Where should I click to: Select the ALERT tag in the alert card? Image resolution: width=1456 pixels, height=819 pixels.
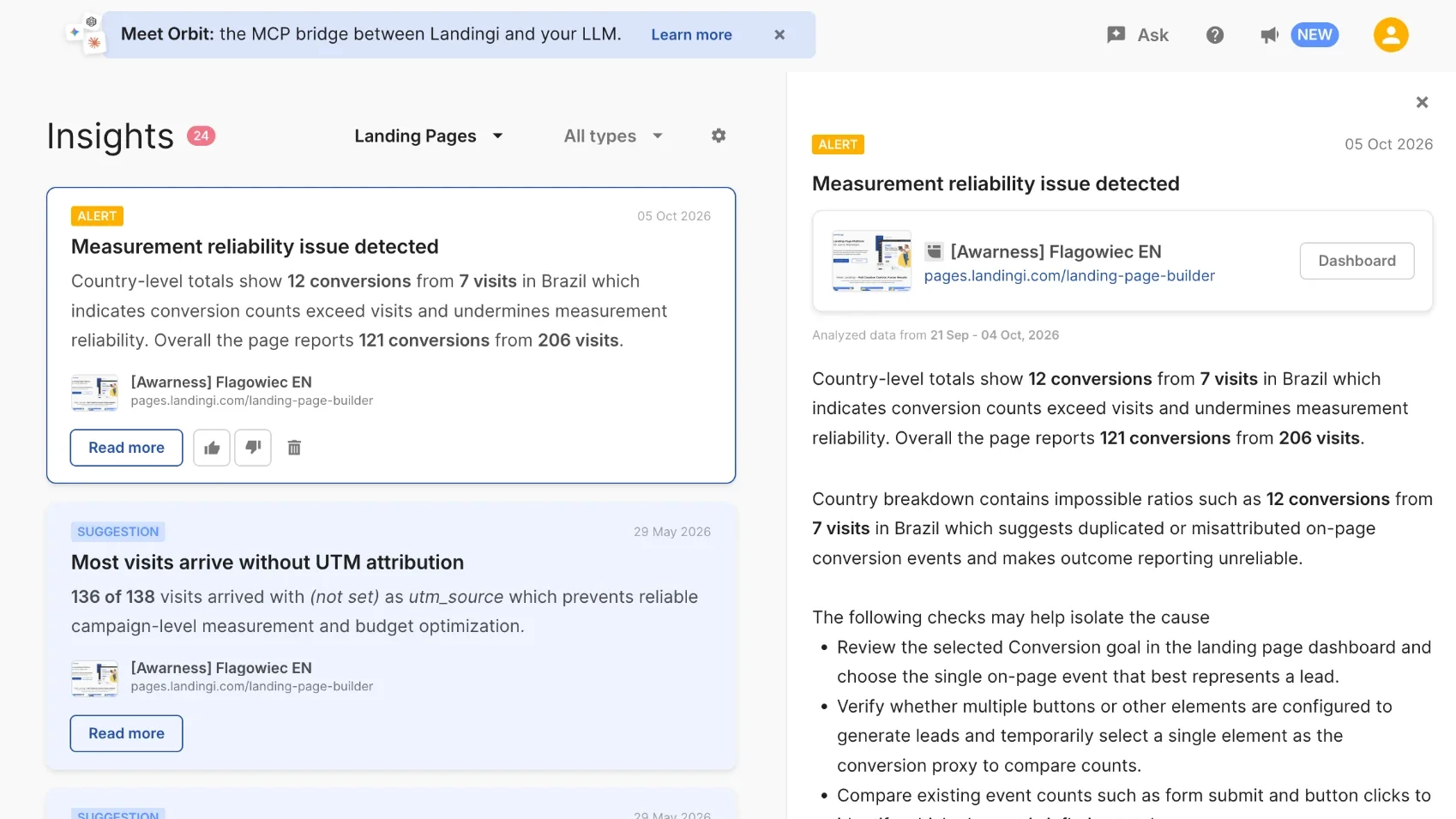click(x=97, y=216)
